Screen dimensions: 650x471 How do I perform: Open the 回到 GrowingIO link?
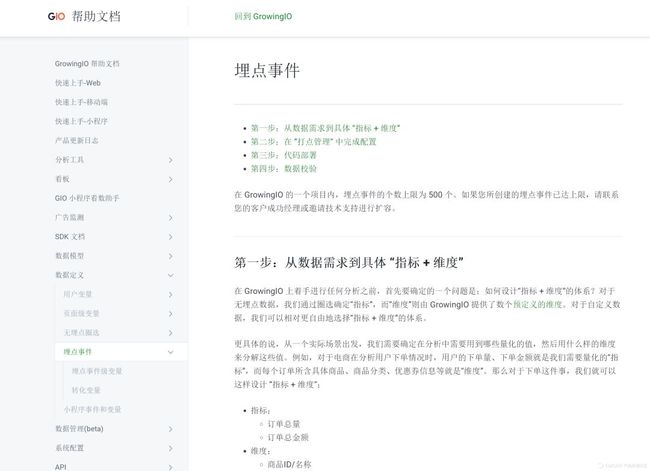[263, 16]
